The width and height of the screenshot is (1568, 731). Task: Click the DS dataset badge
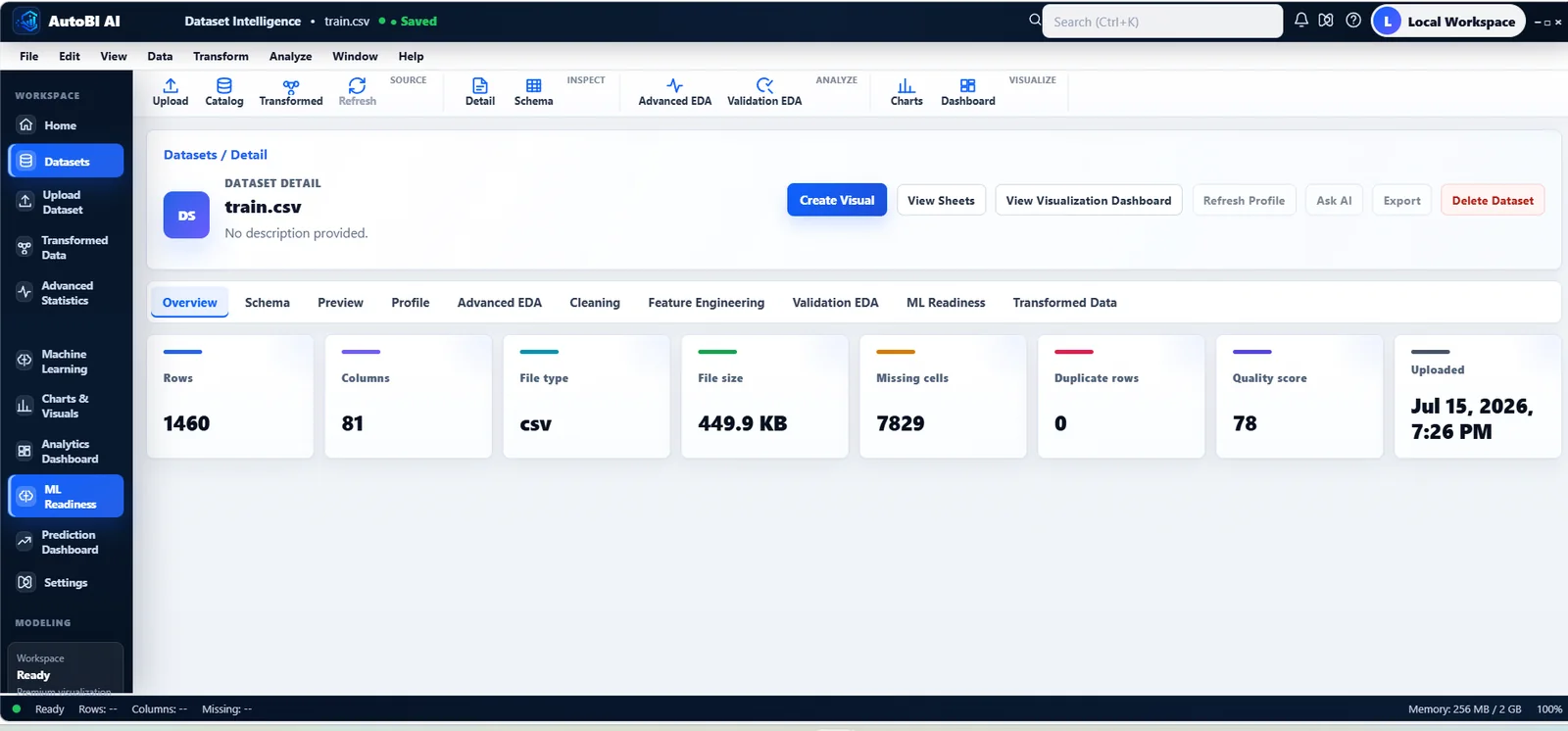(186, 216)
